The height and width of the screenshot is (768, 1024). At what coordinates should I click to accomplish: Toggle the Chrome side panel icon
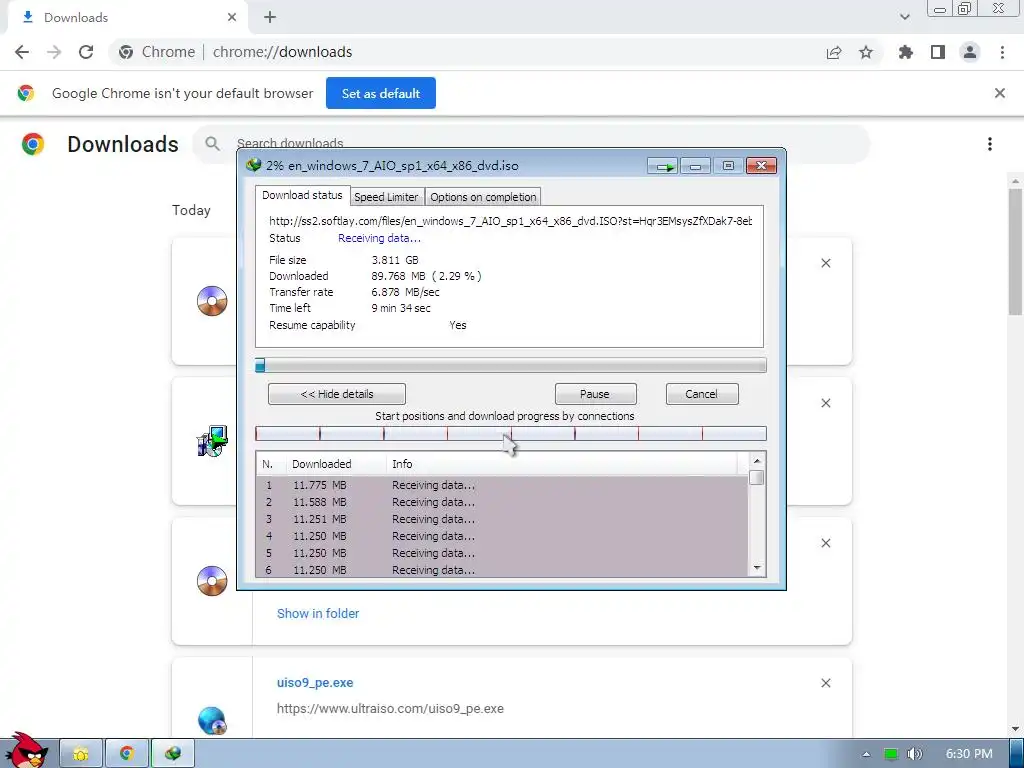[938, 52]
